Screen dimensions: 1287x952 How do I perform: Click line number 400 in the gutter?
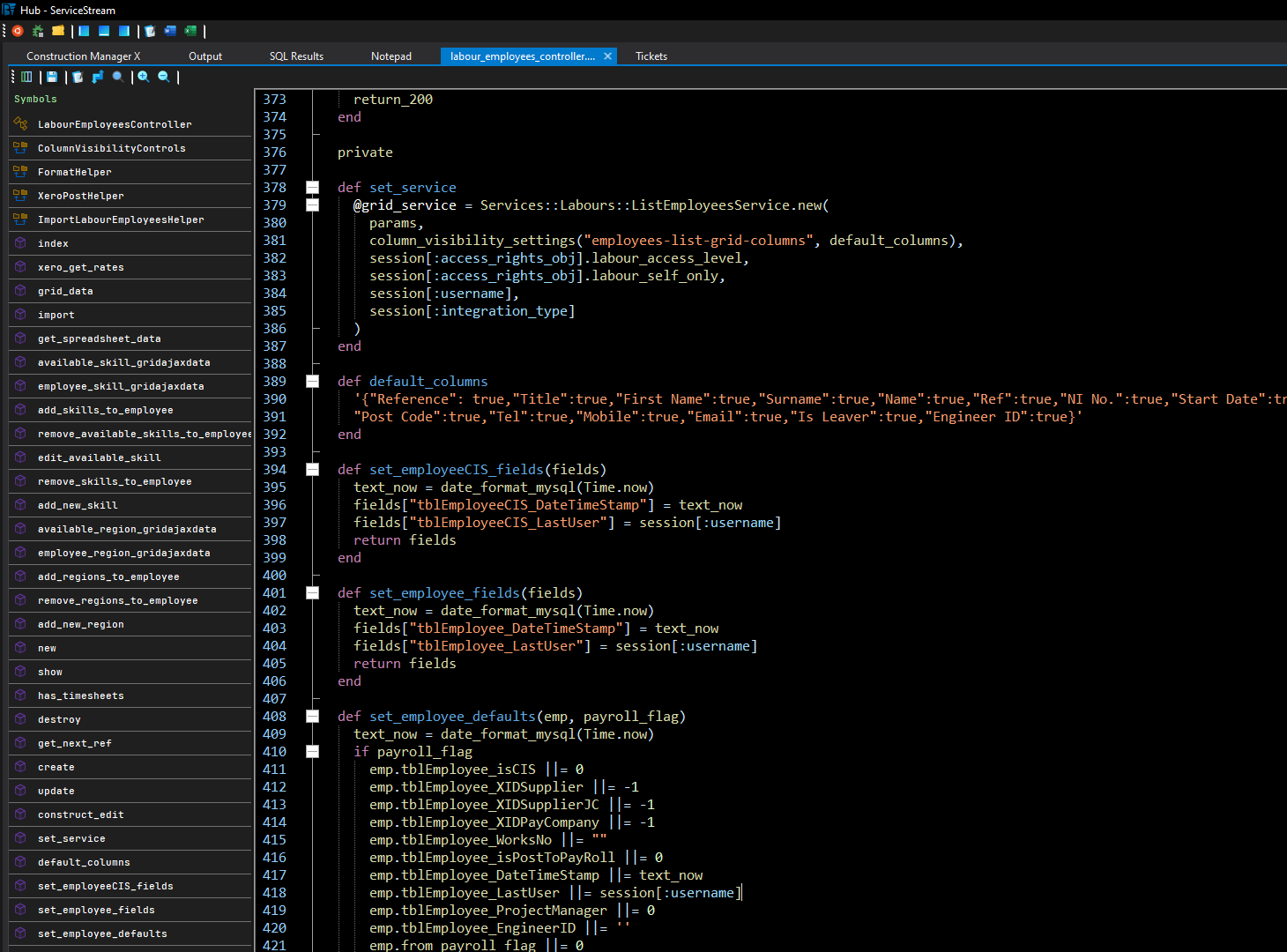coord(274,575)
